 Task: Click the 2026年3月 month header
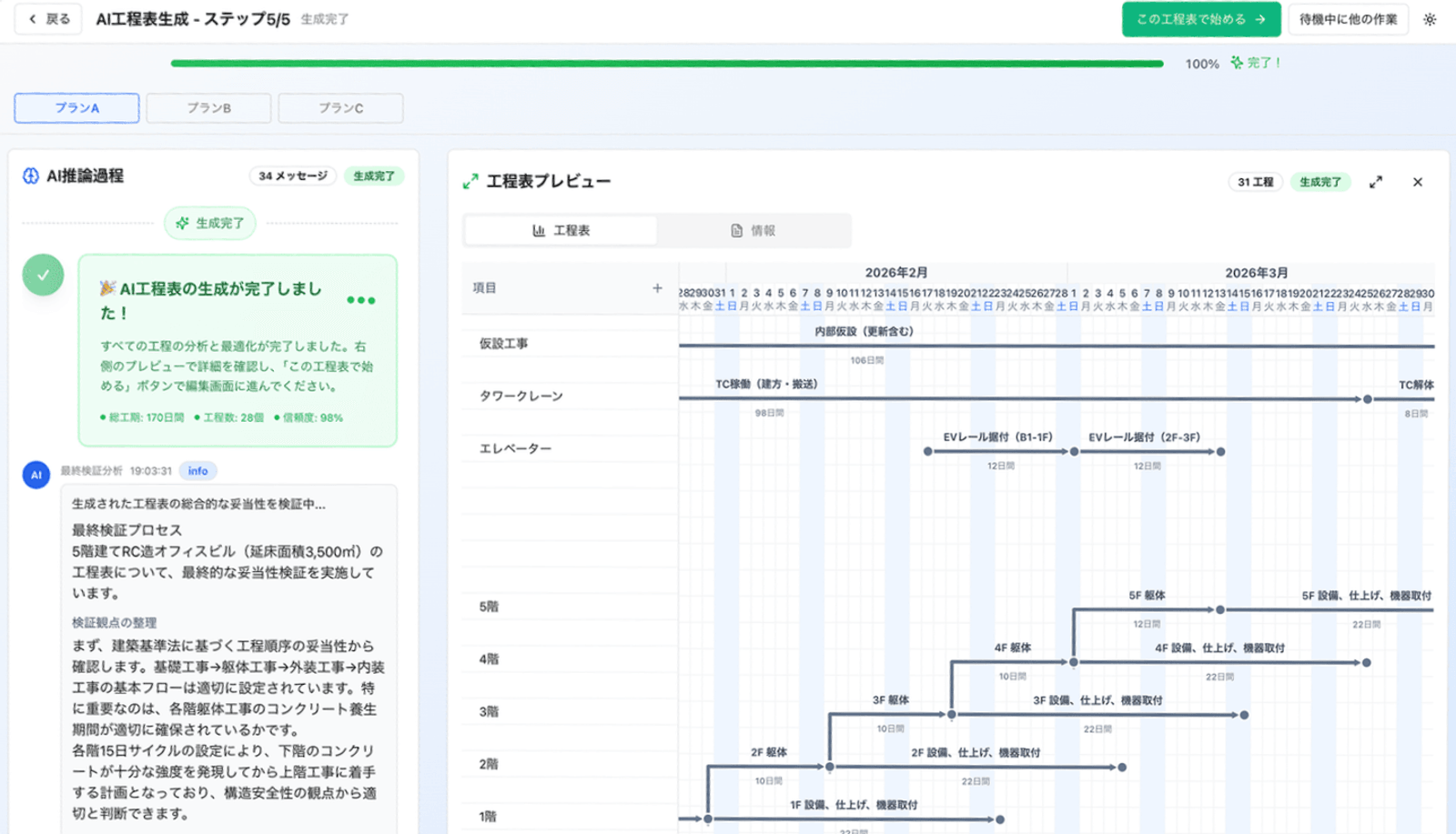(x=1256, y=273)
